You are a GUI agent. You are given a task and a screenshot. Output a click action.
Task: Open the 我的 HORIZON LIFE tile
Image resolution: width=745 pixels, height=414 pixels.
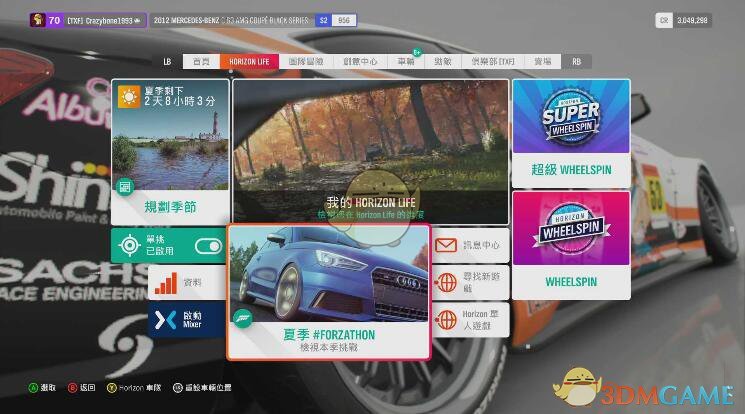[x=371, y=152]
